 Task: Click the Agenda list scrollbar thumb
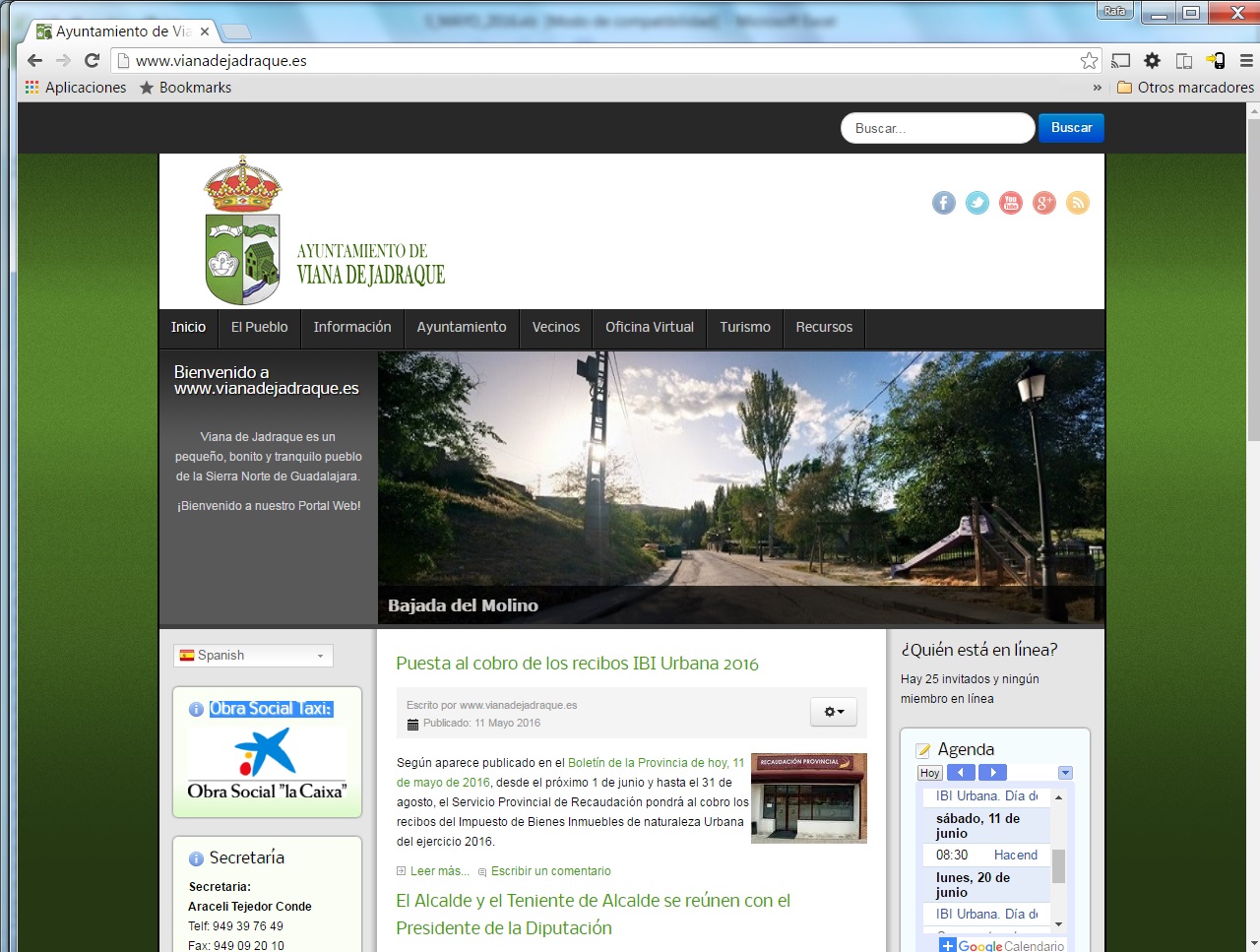tap(1059, 866)
